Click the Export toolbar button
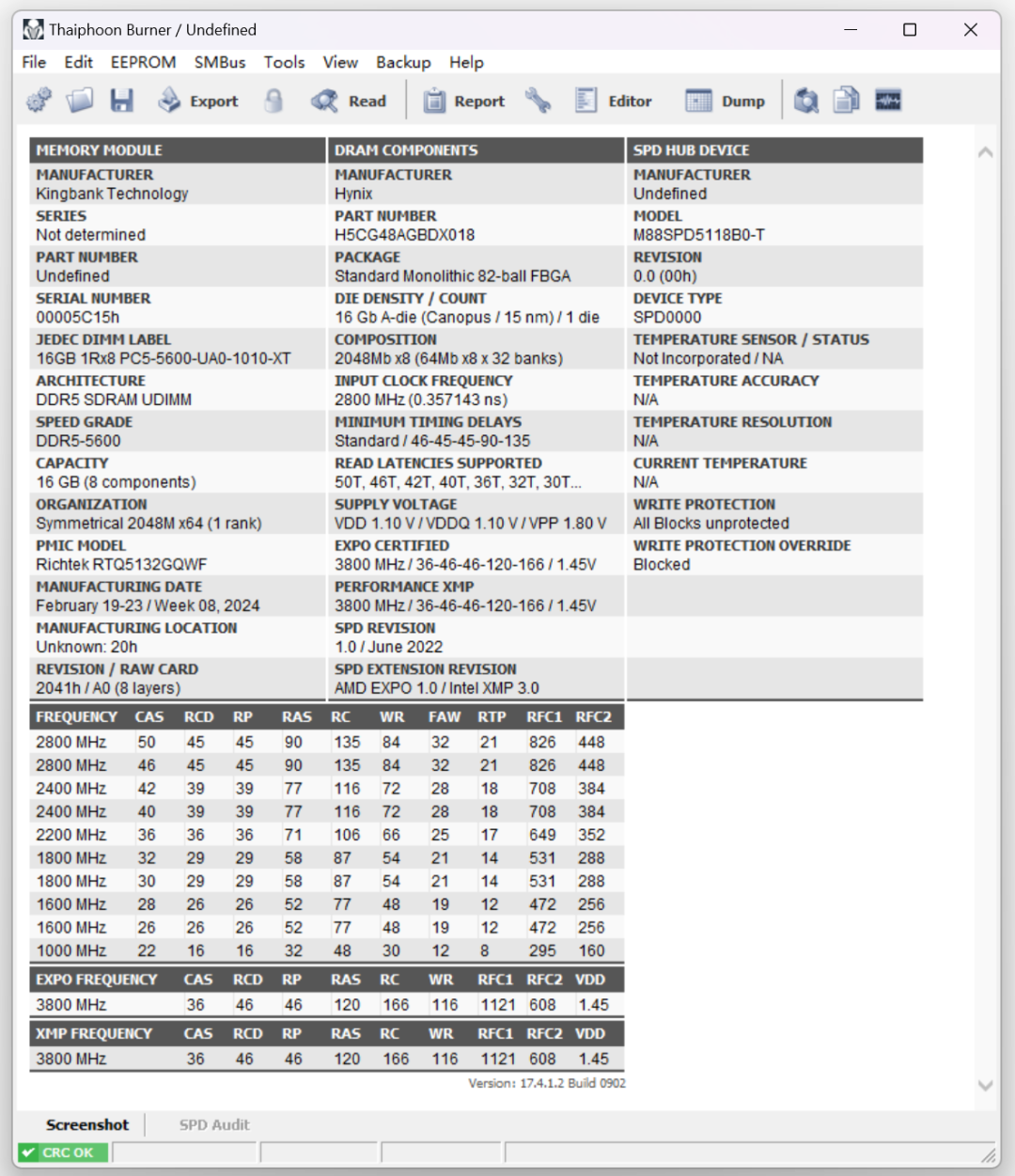This screenshot has height=1176, width=1015. point(197,101)
